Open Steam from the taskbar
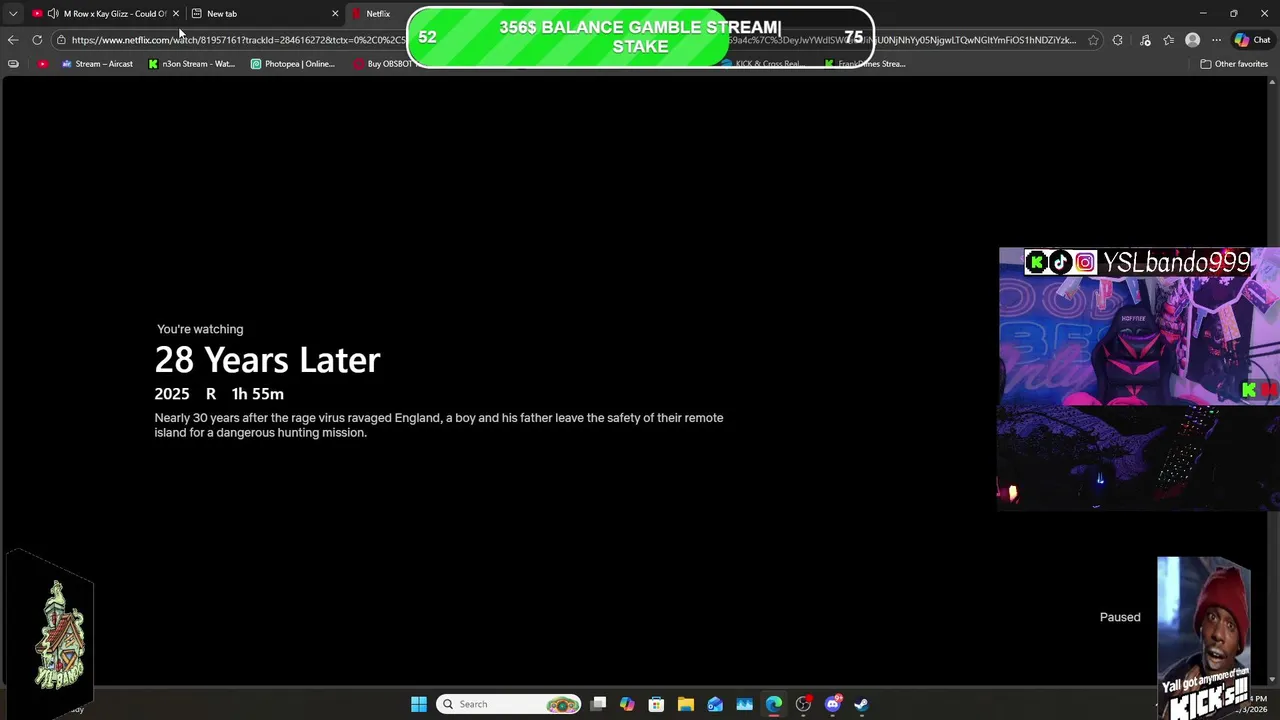The height and width of the screenshot is (720, 1280). tap(861, 704)
